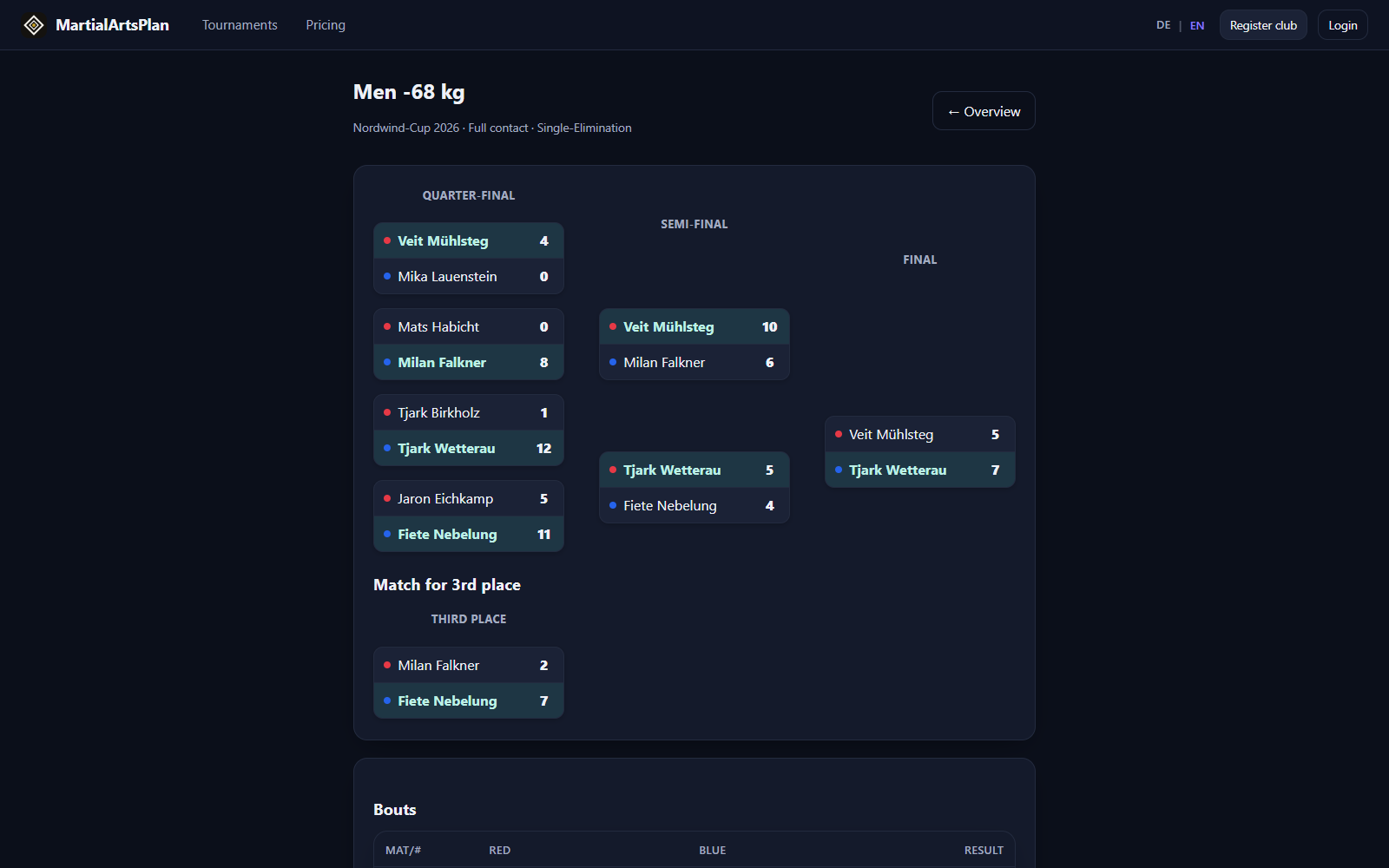This screenshot has height=868, width=1389.
Task: Go to the Tournaments page
Action: click(240, 25)
